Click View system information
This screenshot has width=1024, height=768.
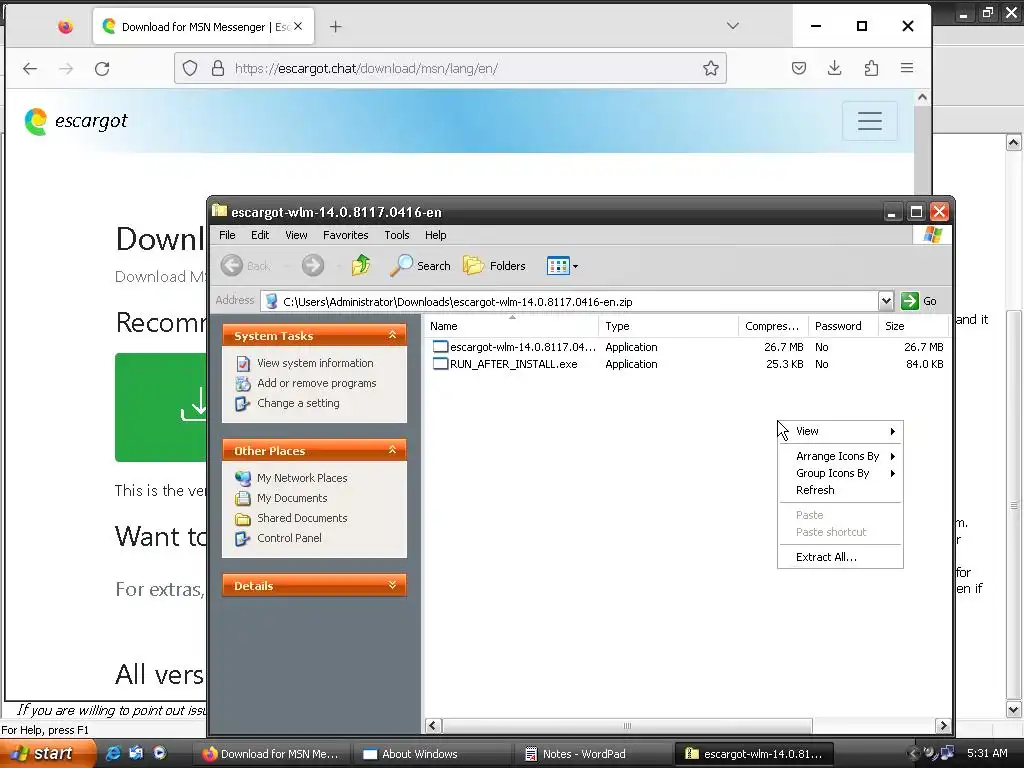pyautogui.click(x=315, y=363)
